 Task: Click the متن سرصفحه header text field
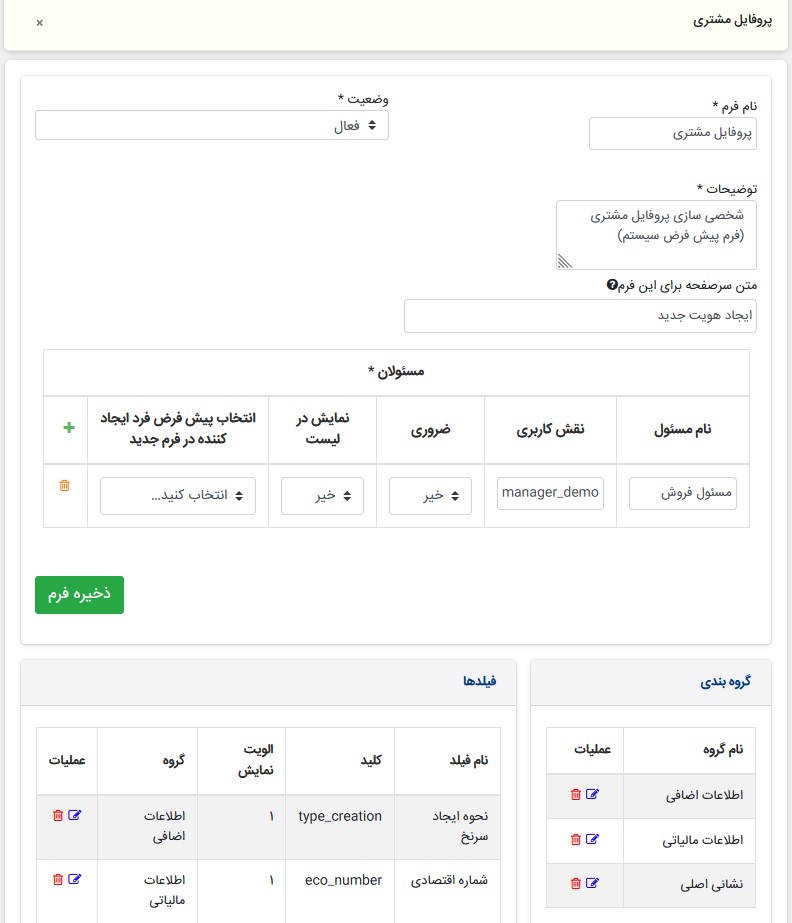580,316
